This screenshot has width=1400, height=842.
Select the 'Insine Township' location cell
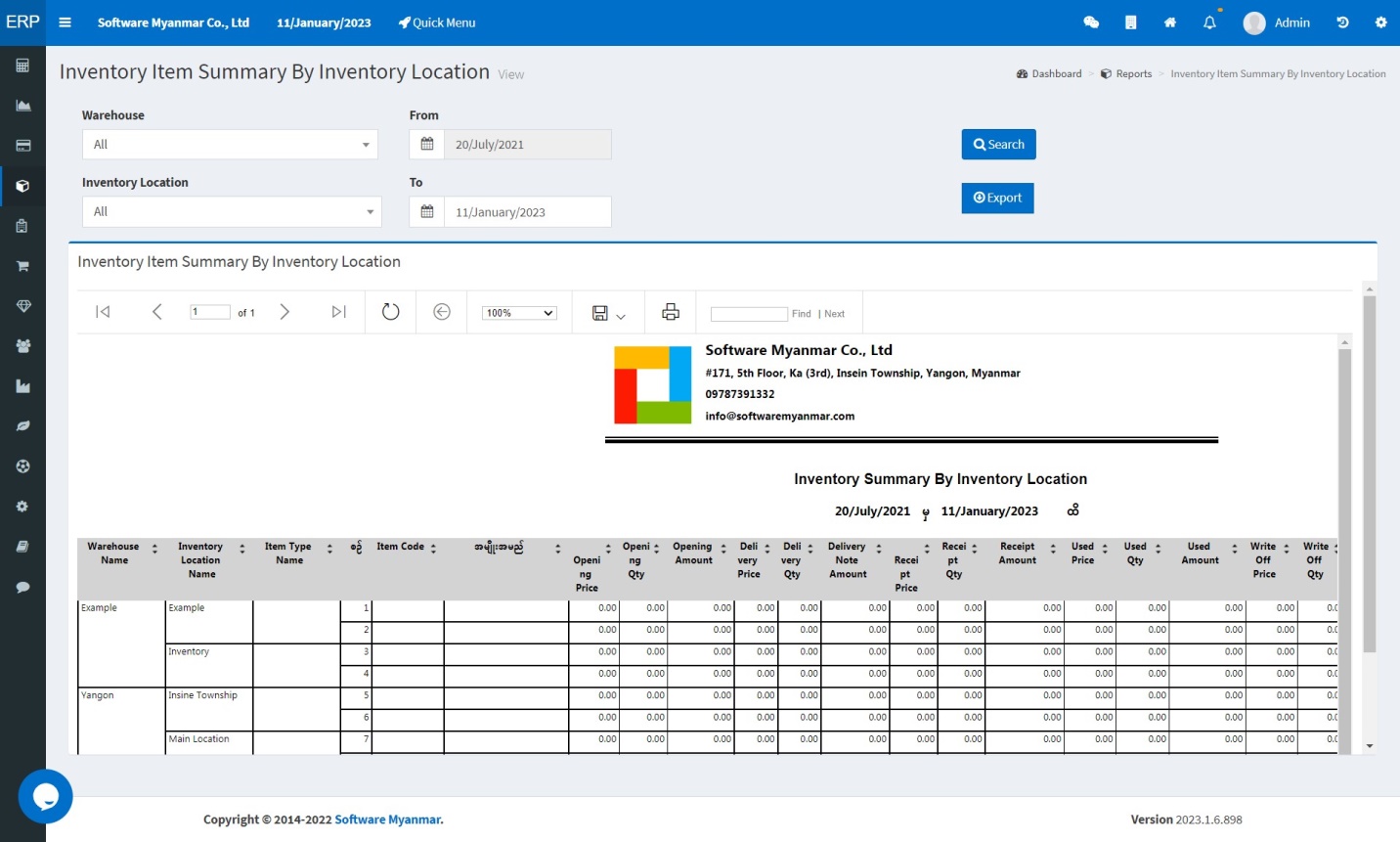(209, 709)
